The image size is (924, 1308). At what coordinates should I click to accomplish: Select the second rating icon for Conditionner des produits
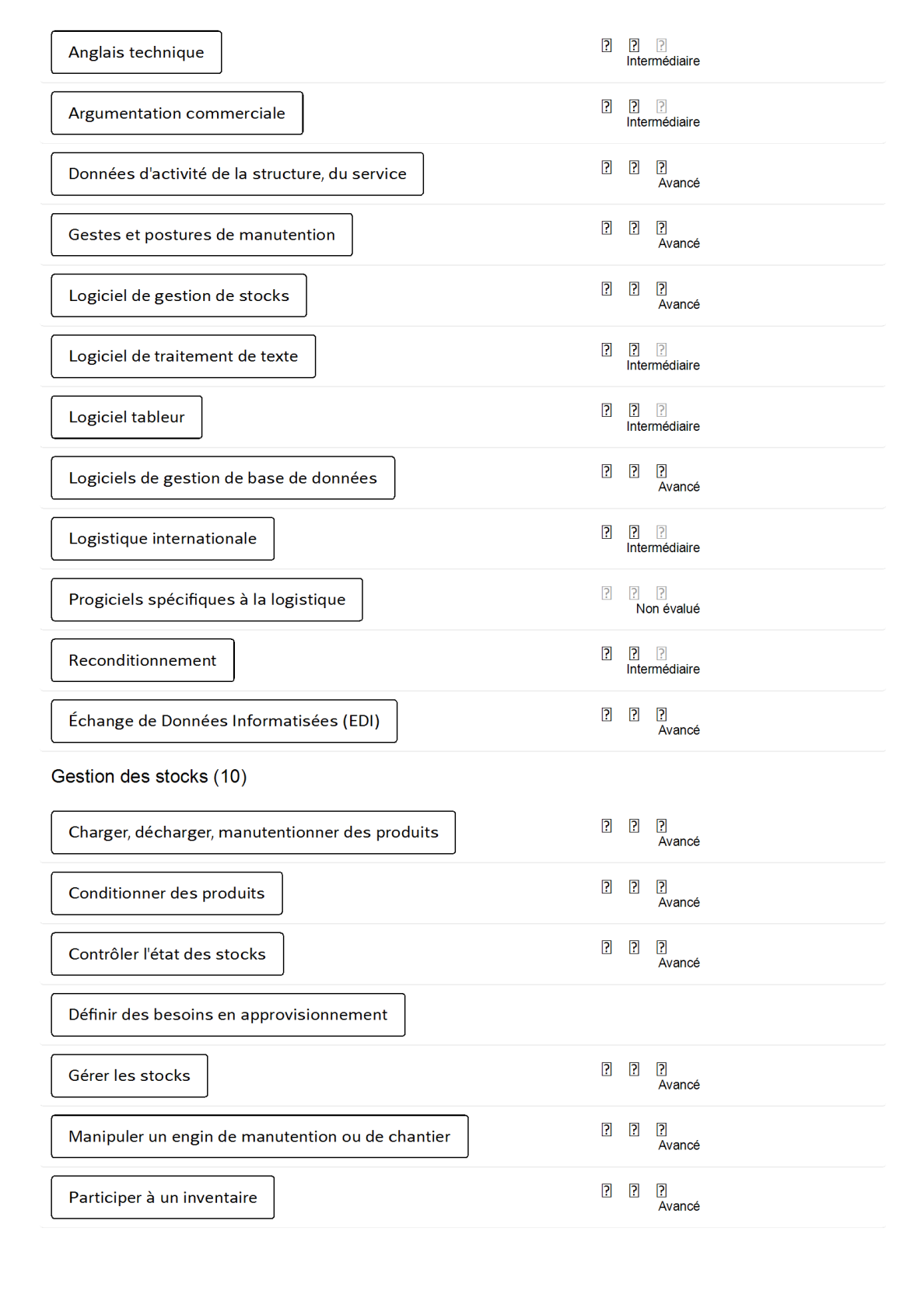[x=634, y=887]
